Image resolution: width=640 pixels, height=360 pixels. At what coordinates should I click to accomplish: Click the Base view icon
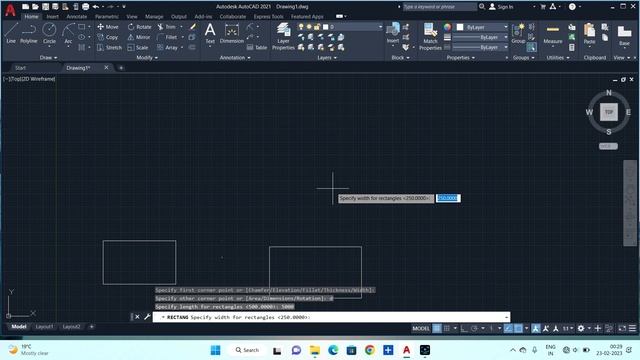pyautogui.click(x=624, y=35)
